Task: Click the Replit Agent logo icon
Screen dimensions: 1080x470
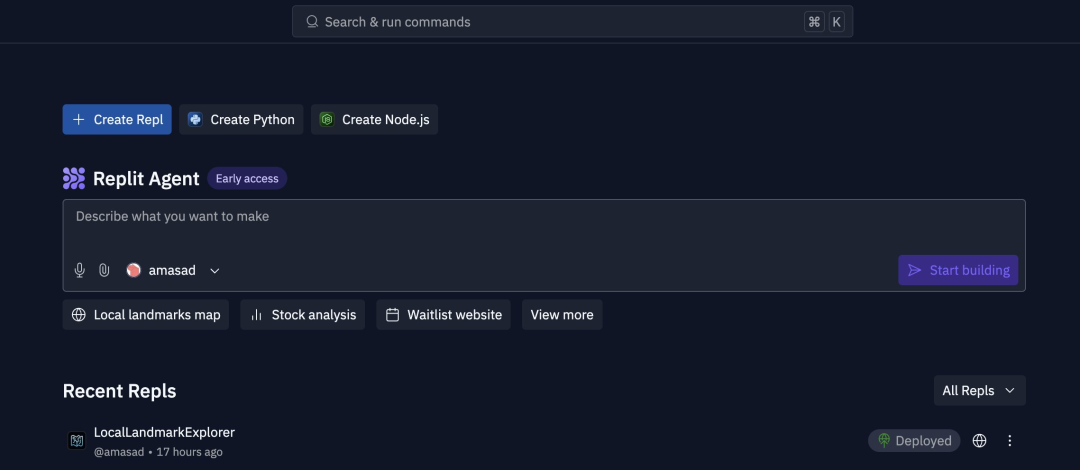Action: pyautogui.click(x=74, y=178)
